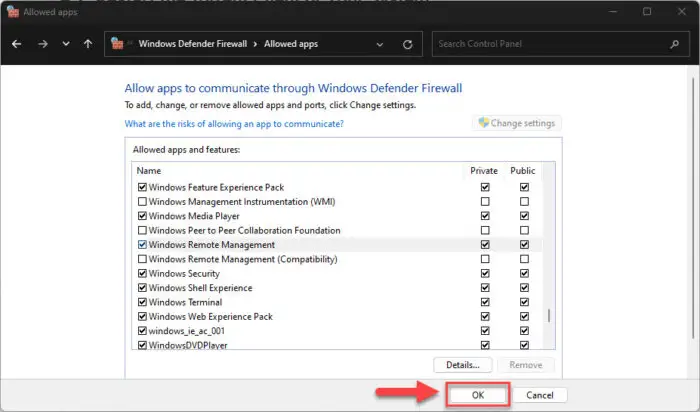Open recent locations chevron next to forward arrow
This screenshot has height=412, width=700.
click(66, 44)
